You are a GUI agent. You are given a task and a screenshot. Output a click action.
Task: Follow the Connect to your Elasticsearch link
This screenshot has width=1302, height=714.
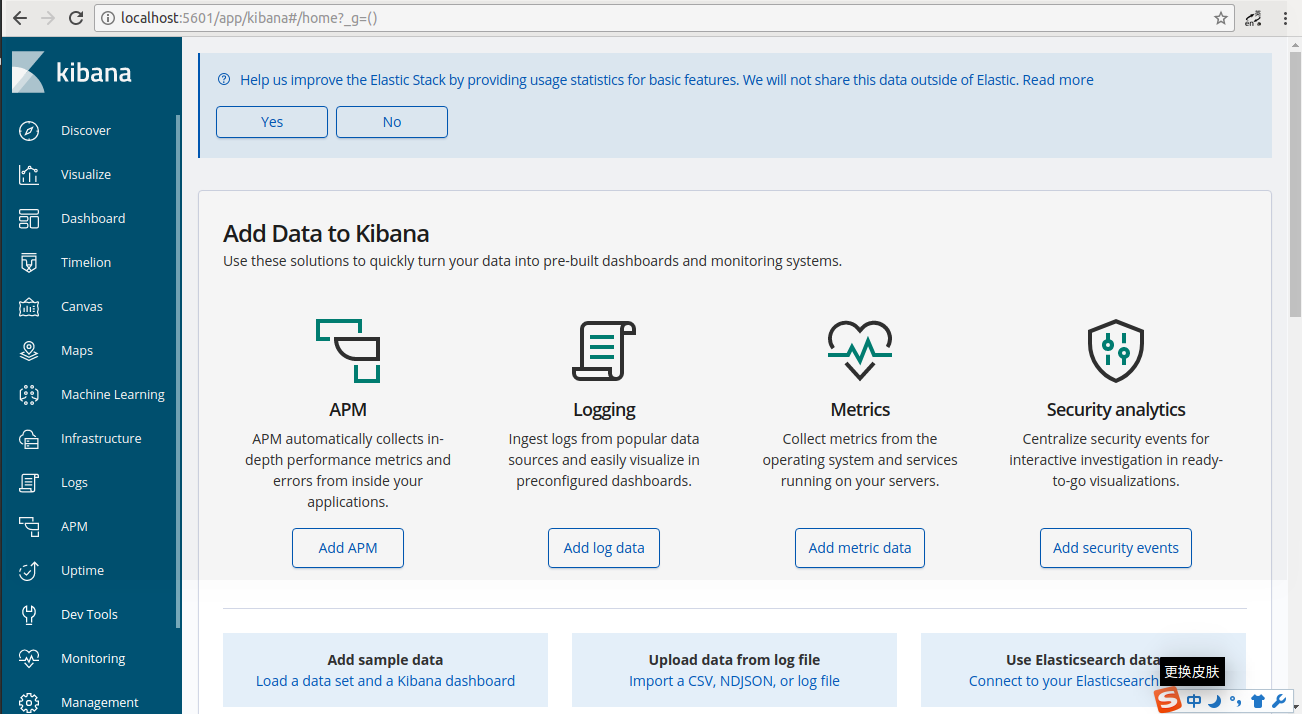pyautogui.click(x=1063, y=681)
